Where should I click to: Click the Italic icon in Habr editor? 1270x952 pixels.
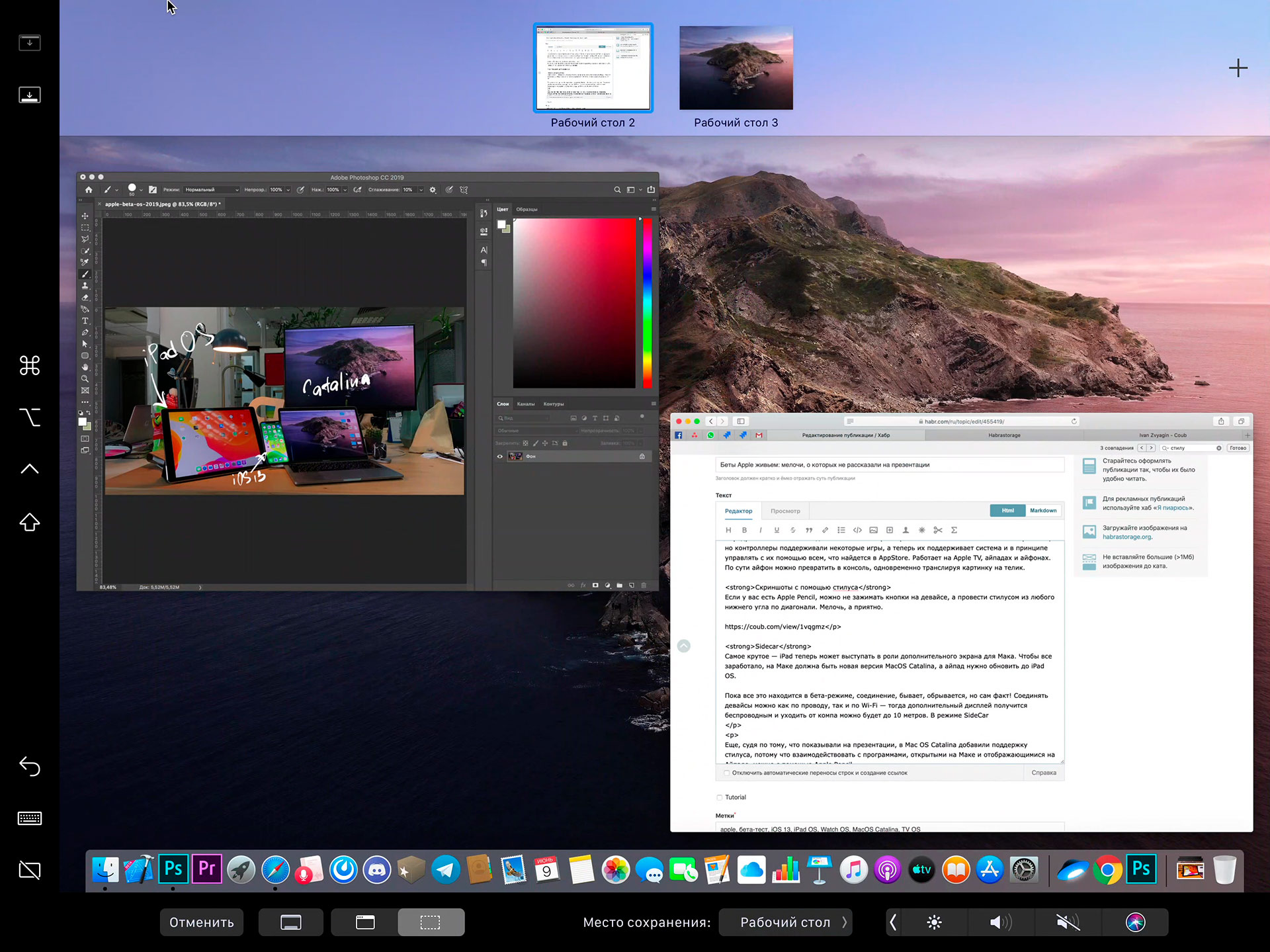761,530
